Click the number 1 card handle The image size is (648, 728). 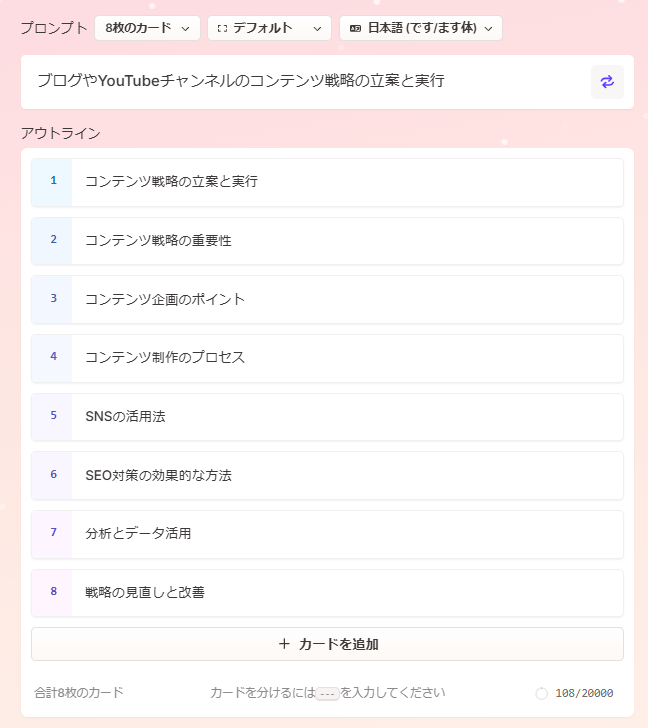pos(52,182)
